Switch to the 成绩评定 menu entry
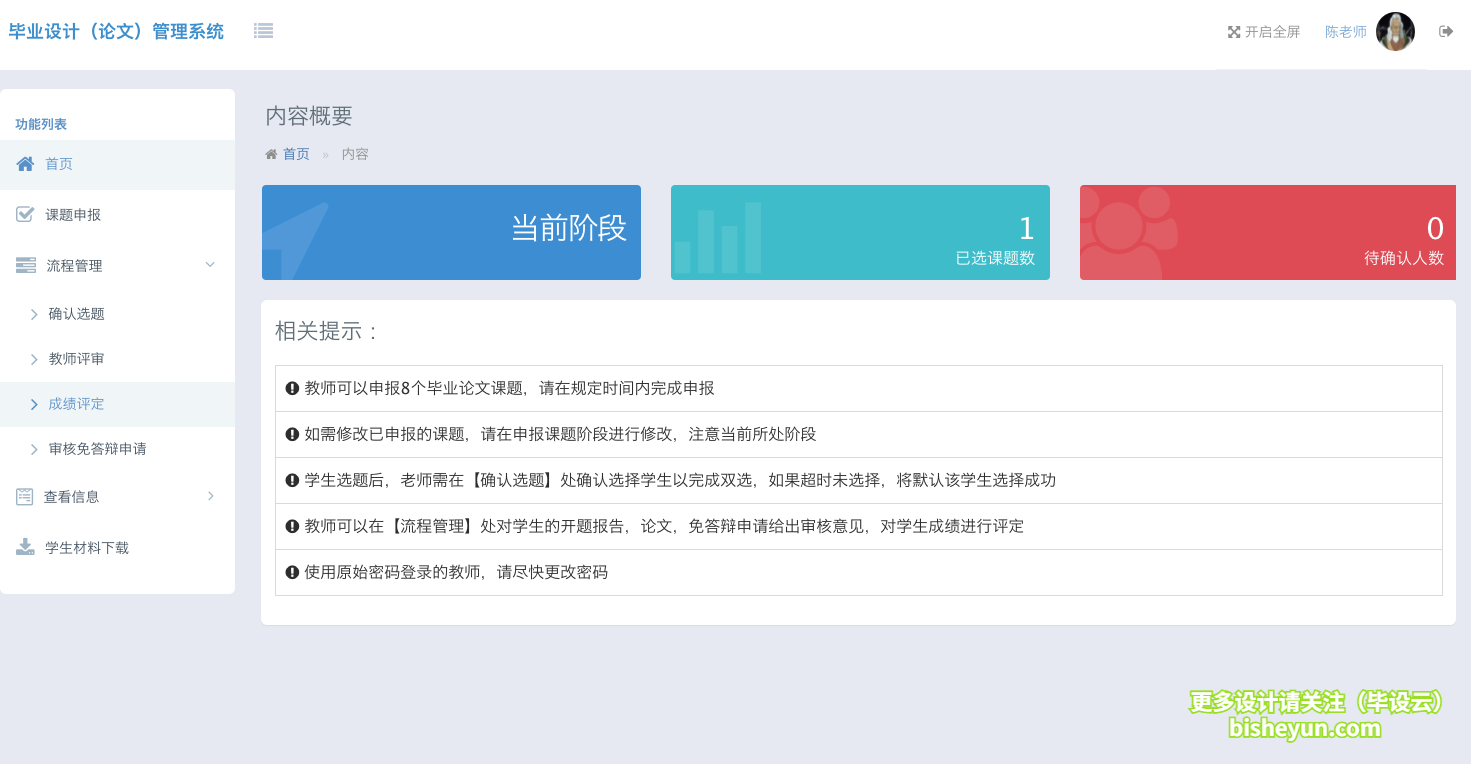This screenshot has height=764, width=1471. click(75, 404)
